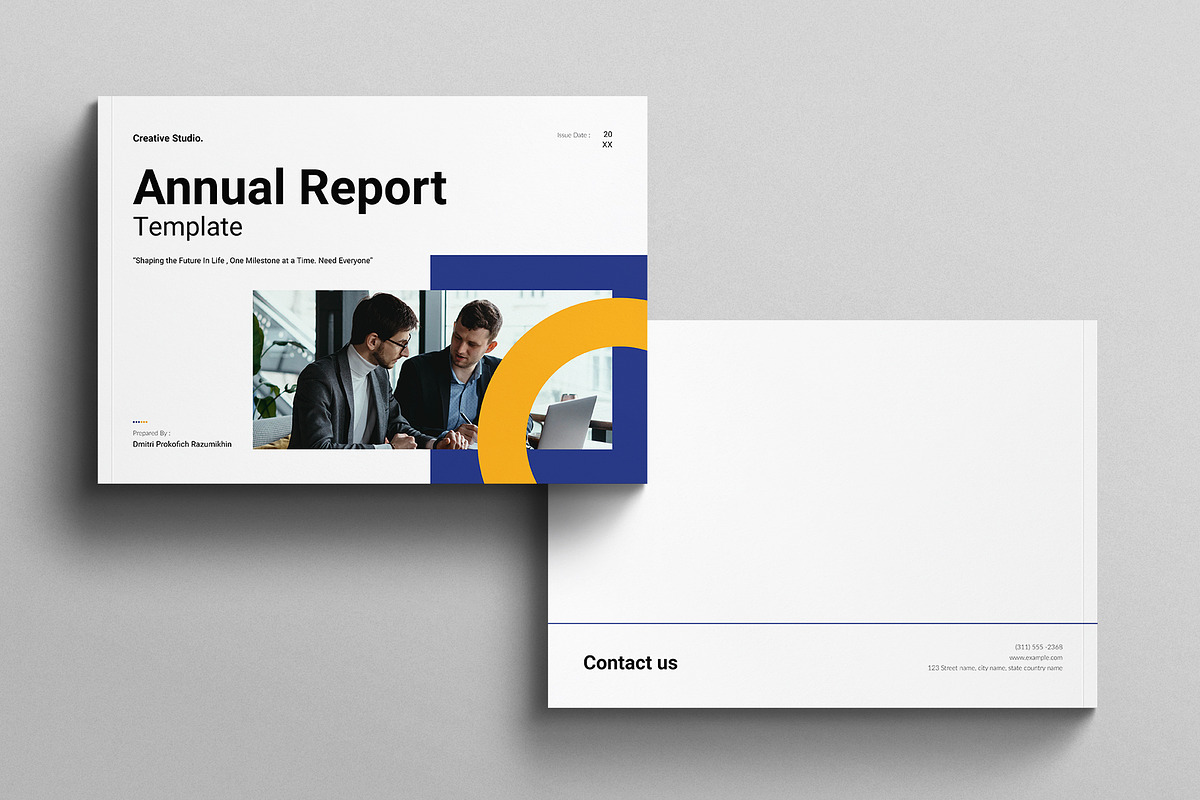Click the "Contact us" heading on the back cover
This screenshot has height=800, width=1200.
coord(630,663)
